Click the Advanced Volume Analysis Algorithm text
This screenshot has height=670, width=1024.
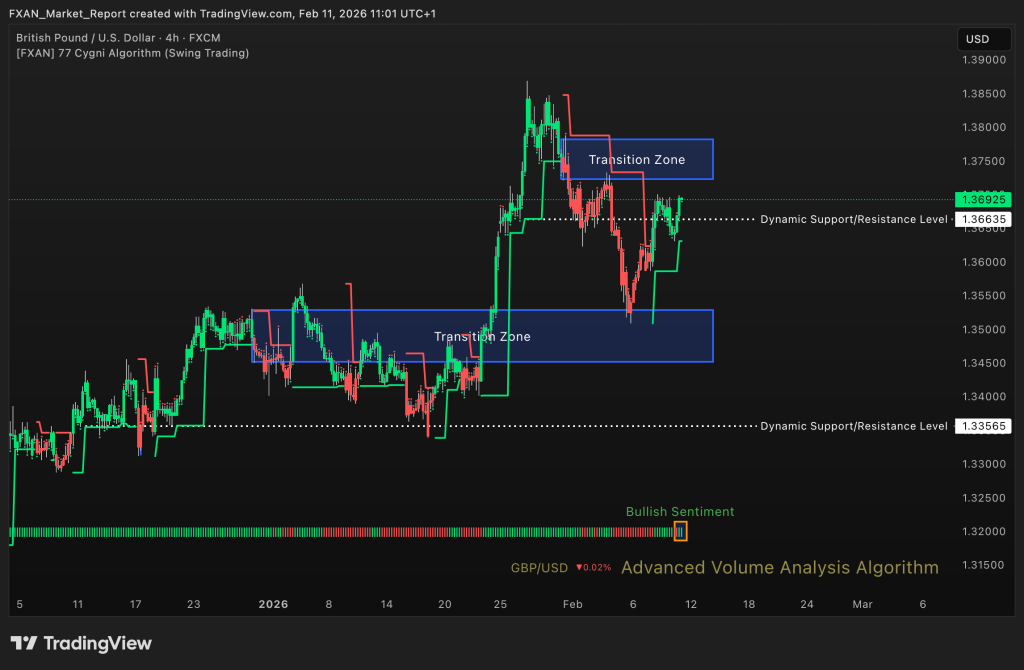point(779,568)
